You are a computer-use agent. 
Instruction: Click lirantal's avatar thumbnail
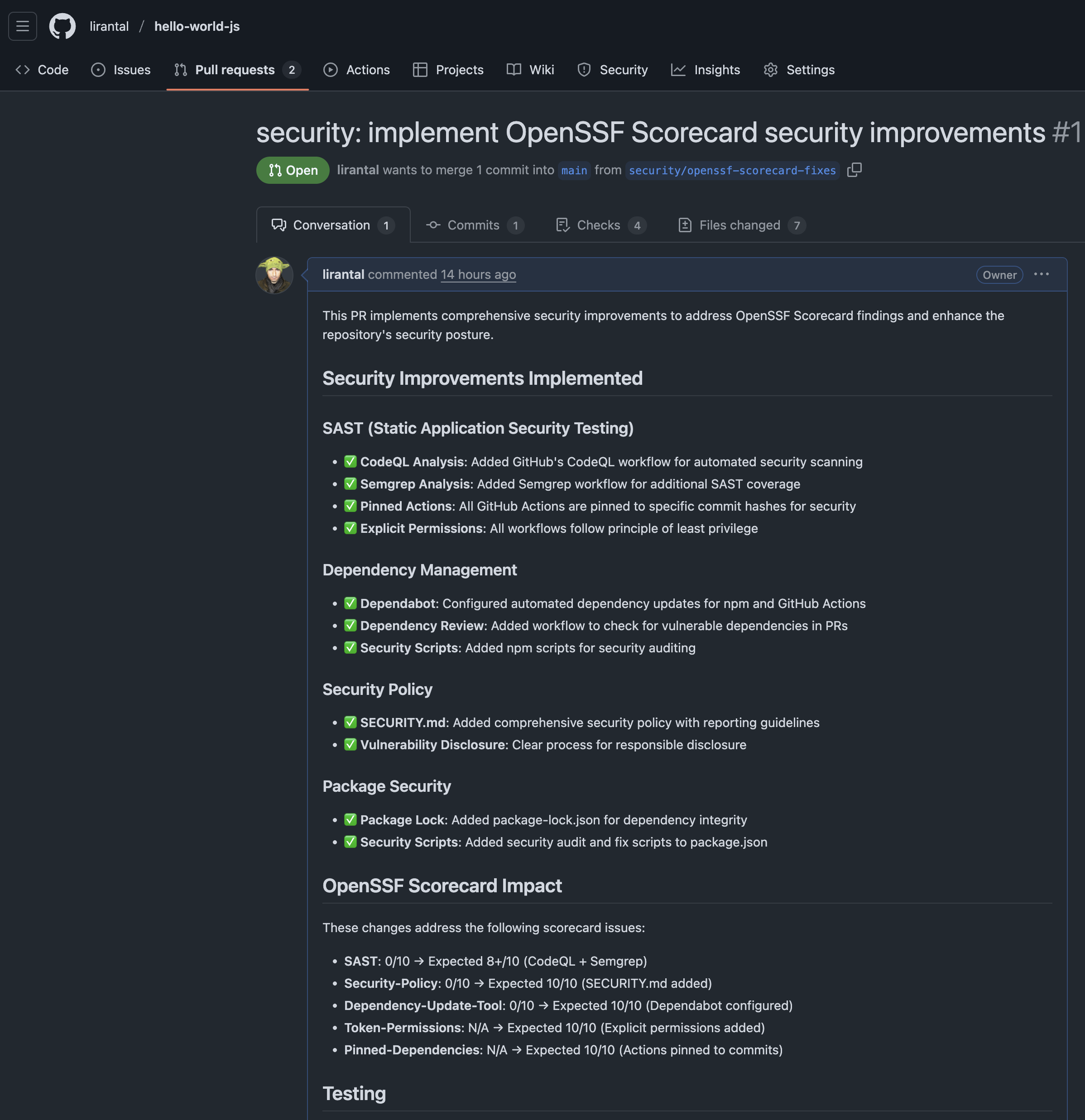pyautogui.click(x=274, y=275)
